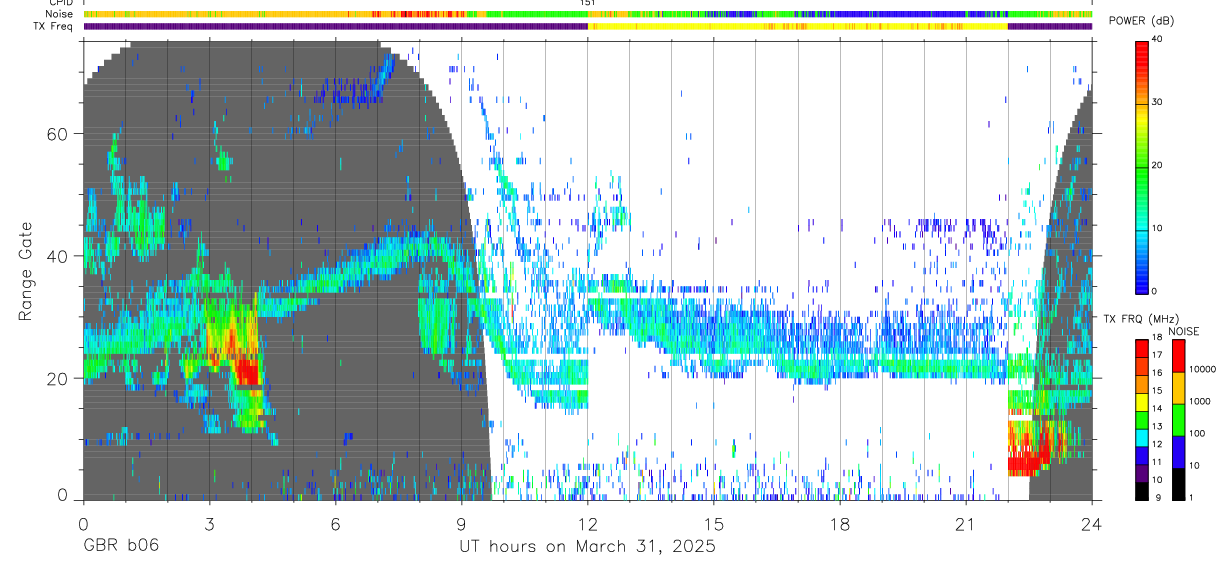The width and height of the screenshot is (1228, 567).
Task: Click the "3" tick on UT hours axis
Action: (x=209, y=524)
